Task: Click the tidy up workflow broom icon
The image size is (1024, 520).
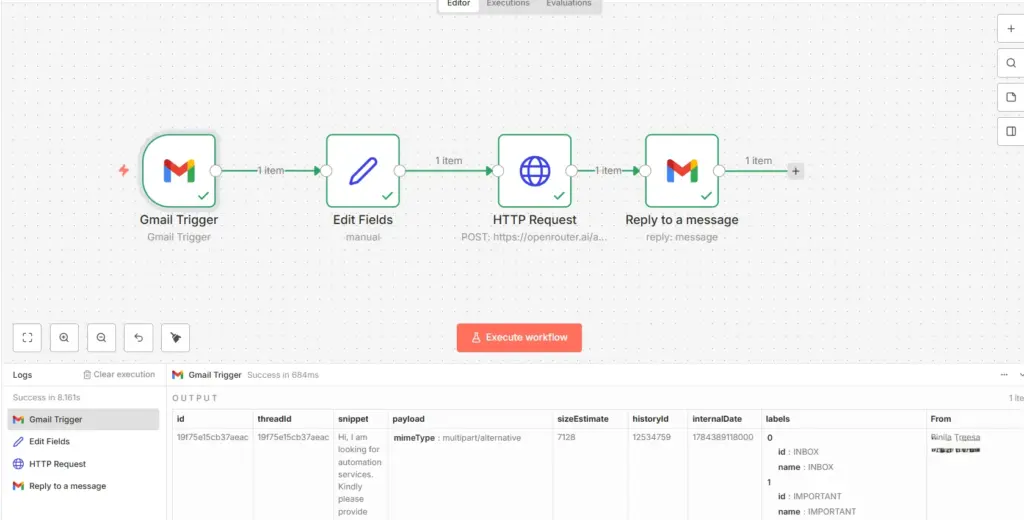Action: [x=176, y=338]
